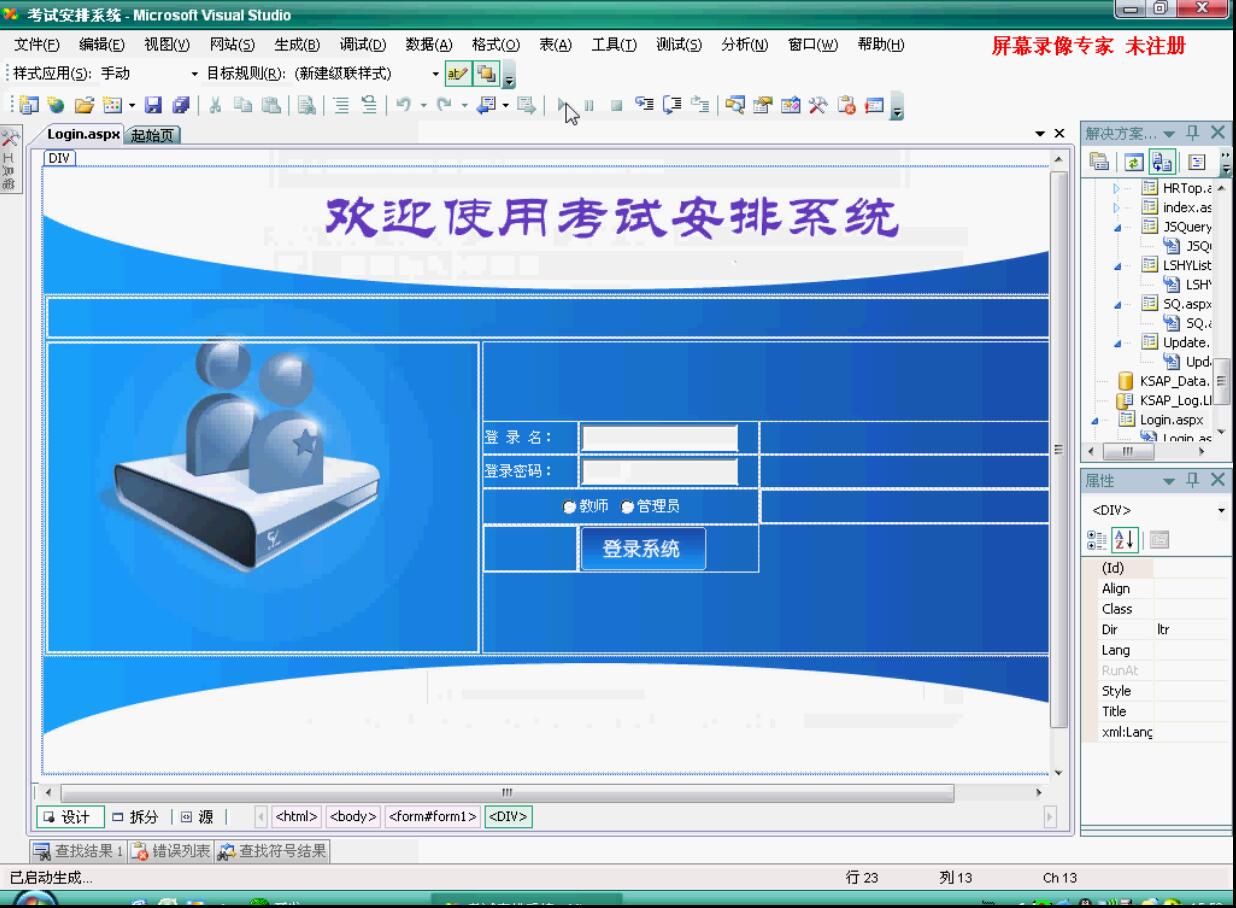Click the Pause debugging icon
This screenshot has width=1236, height=908.
pos(589,105)
